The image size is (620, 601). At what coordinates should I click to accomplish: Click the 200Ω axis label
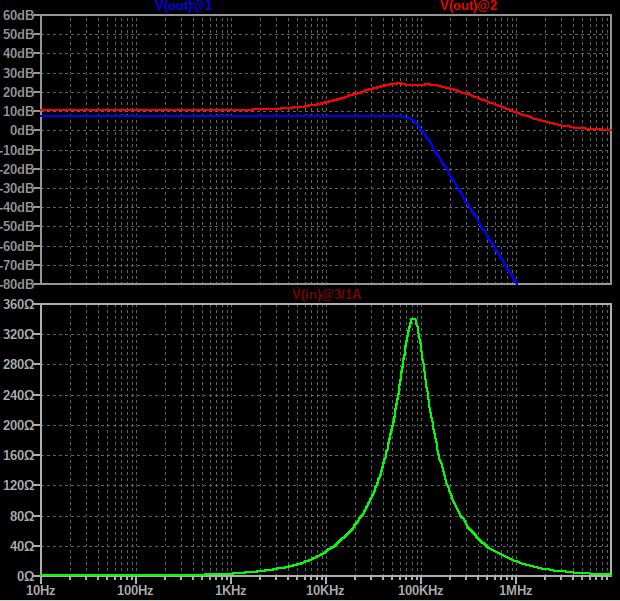(x=18, y=425)
